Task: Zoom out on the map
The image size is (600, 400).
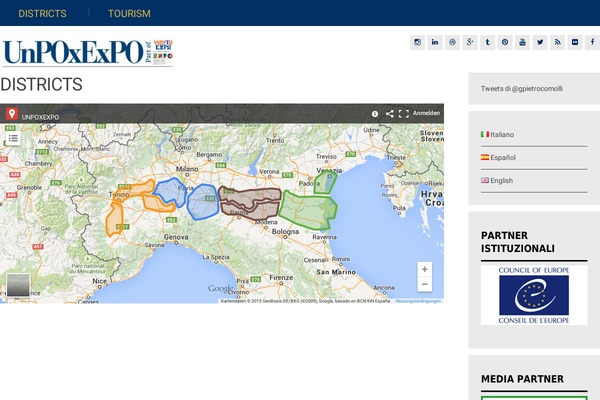Action: pos(425,284)
